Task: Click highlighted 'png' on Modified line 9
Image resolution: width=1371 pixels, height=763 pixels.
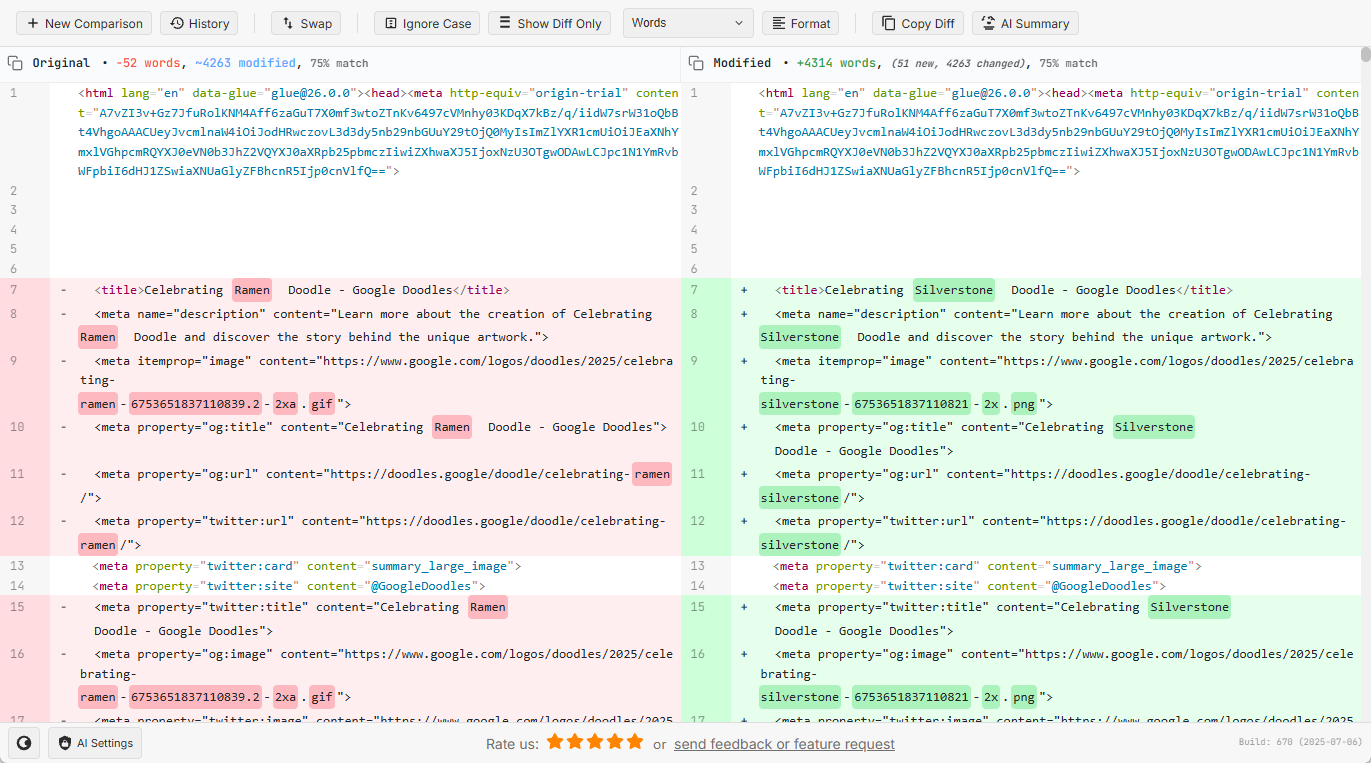Action: (x=1024, y=404)
